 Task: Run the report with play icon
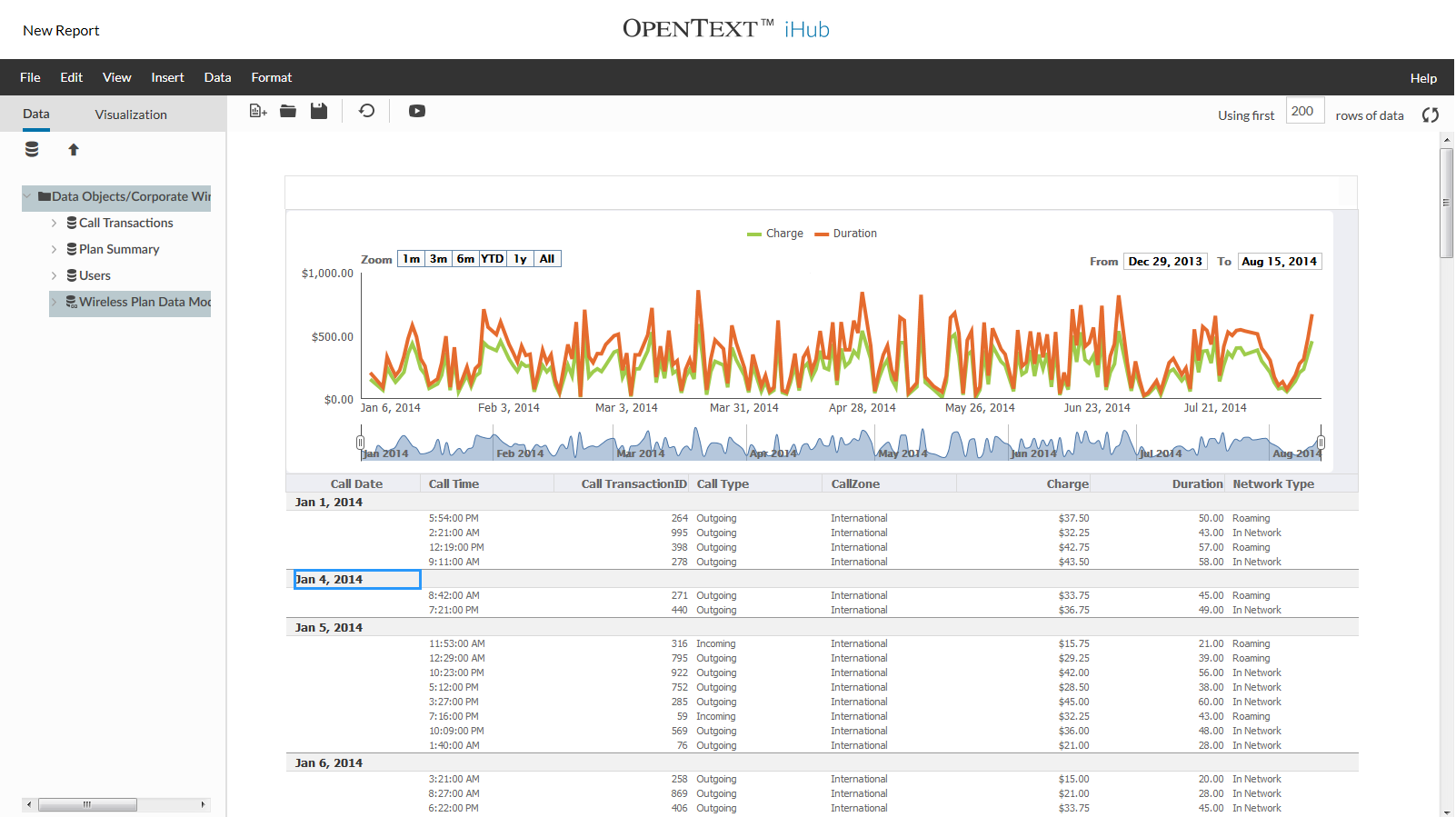coord(417,111)
